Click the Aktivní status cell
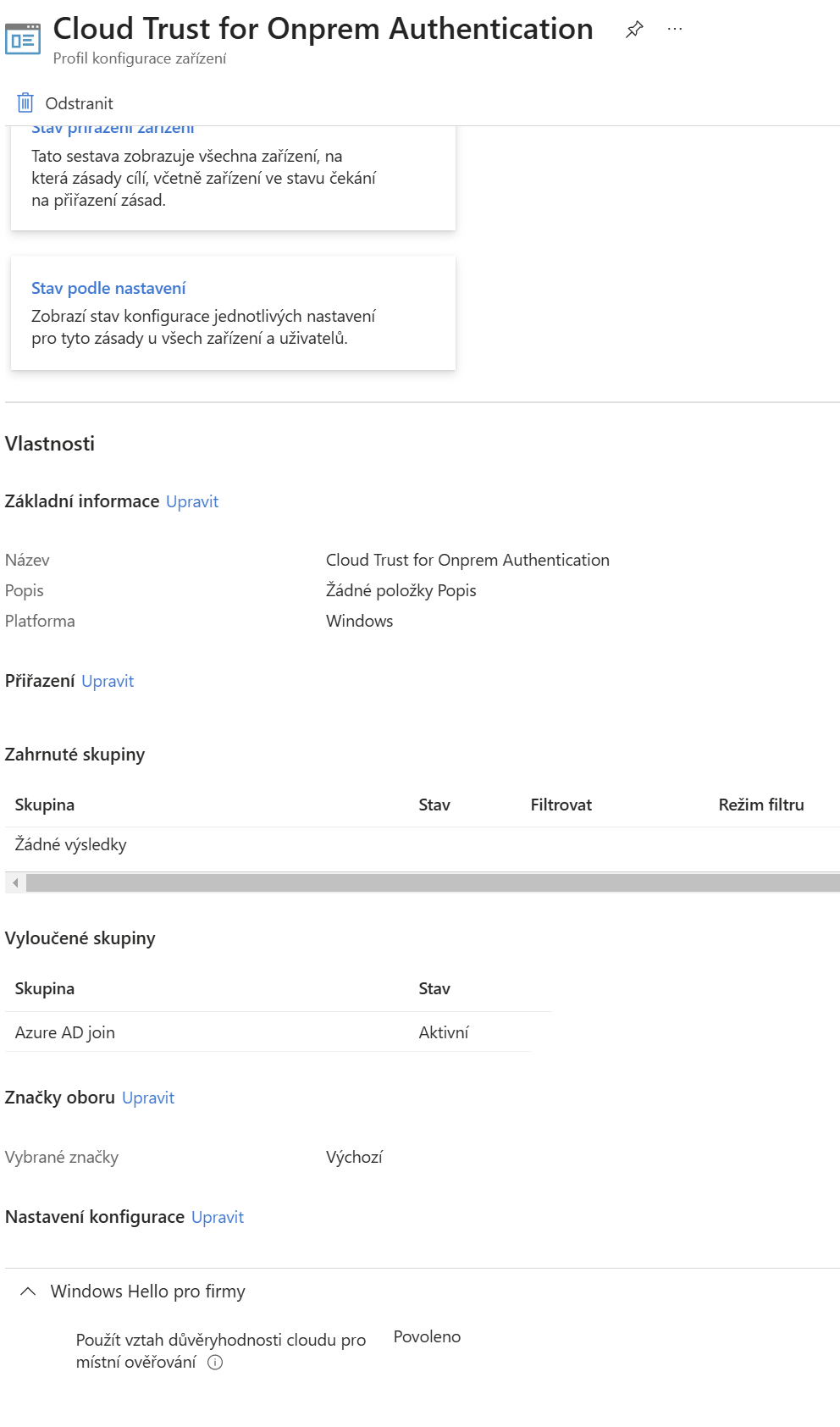Viewport: 840px width, 1427px height. [x=444, y=1032]
